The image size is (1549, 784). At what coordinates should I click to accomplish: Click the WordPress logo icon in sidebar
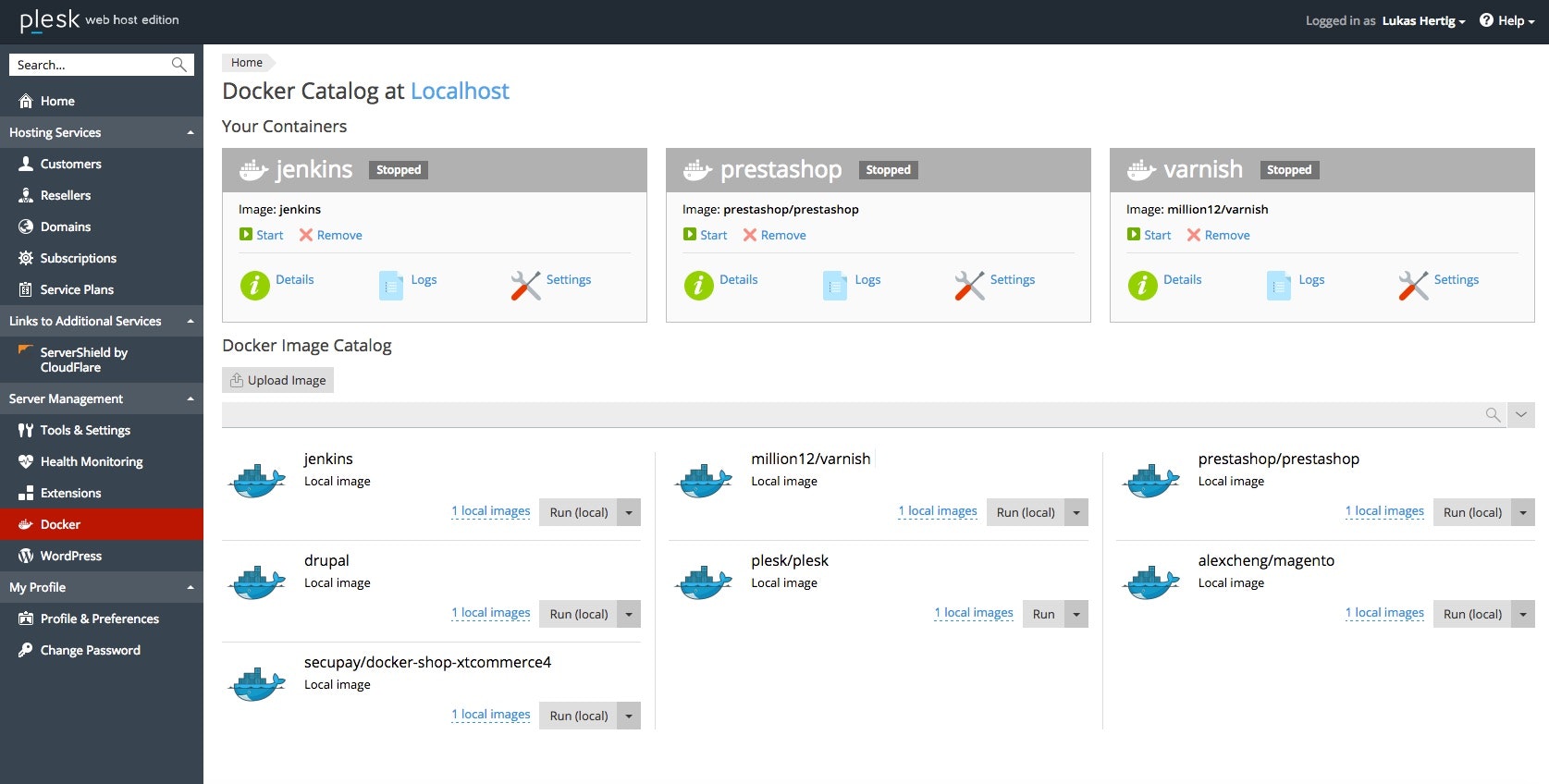pyautogui.click(x=26, y=556)
